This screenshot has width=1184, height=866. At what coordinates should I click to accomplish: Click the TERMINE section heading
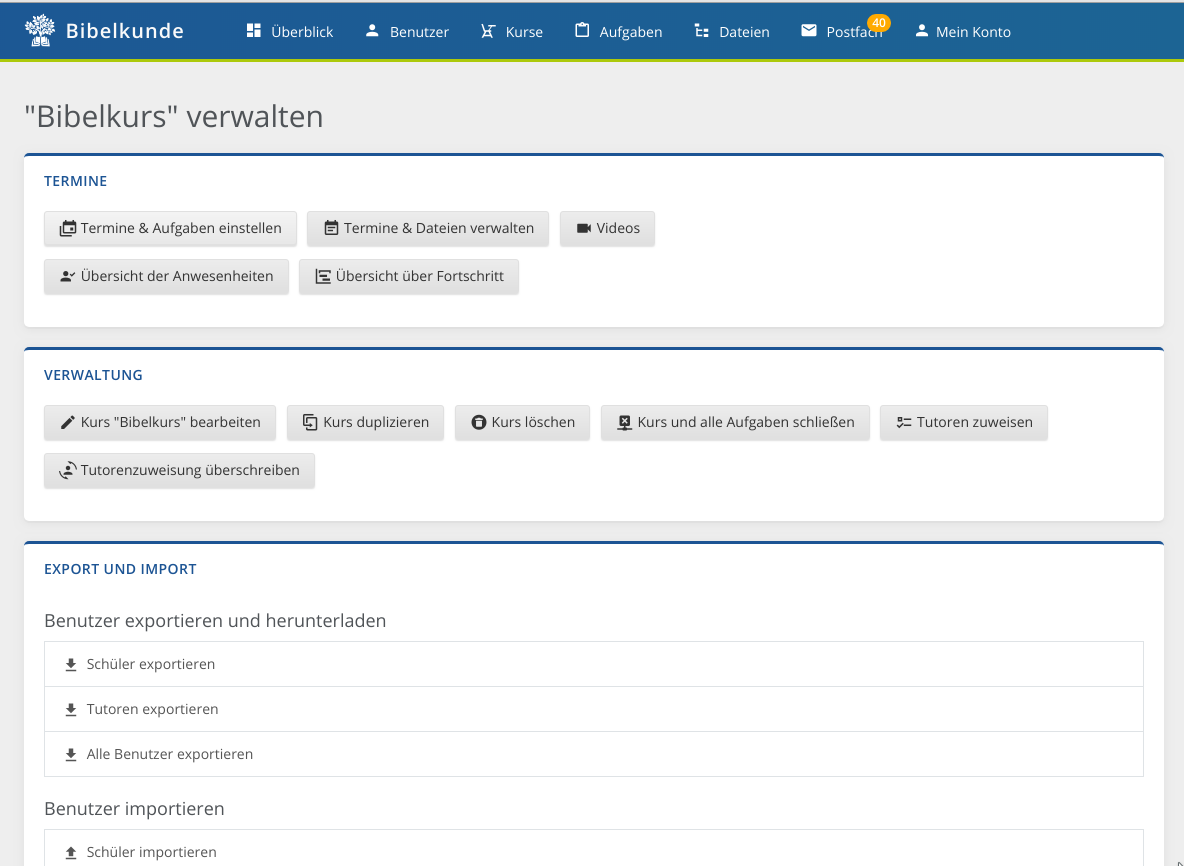click(x=76, y=181)
